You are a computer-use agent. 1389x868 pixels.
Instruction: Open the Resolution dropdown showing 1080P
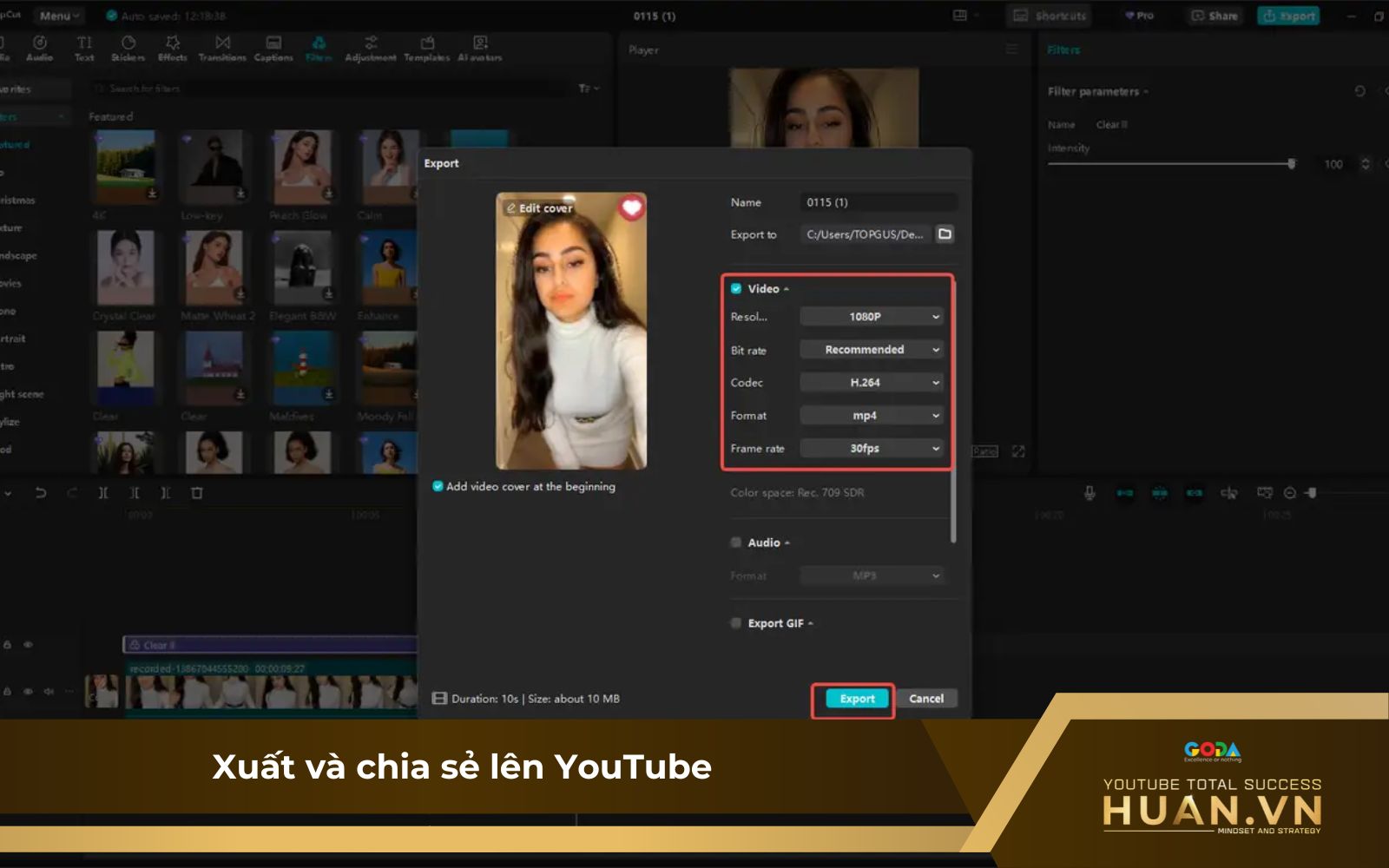pyautogui.click(x=871, y=316)
